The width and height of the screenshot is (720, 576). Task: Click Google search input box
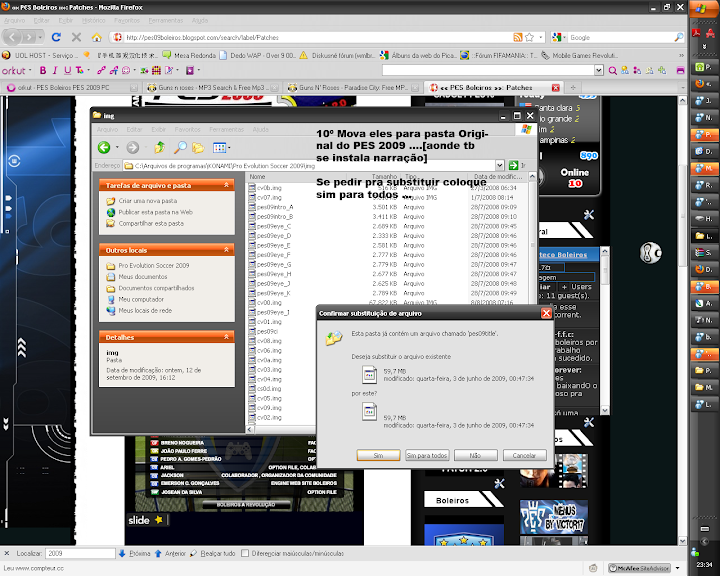pos(620,37)
